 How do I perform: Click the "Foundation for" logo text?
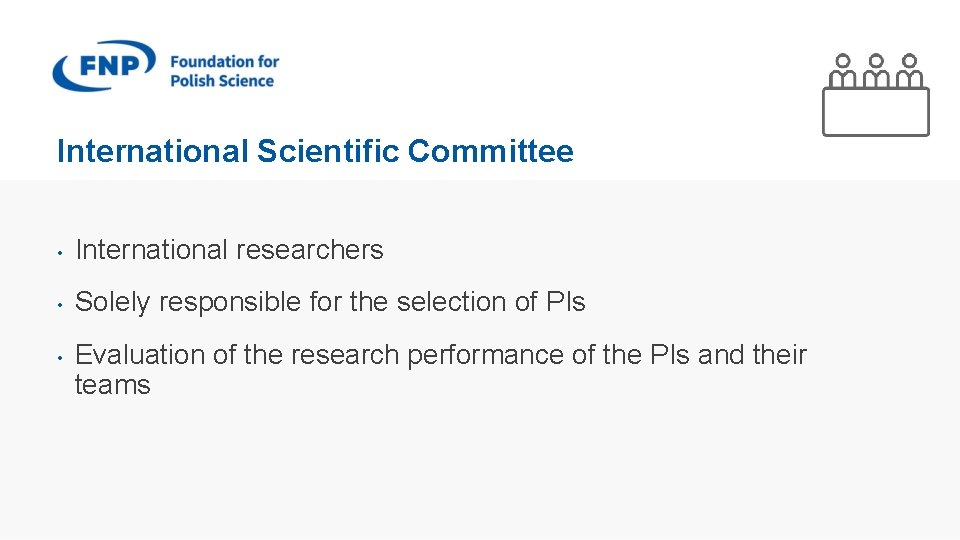click(x=224, y=61)
